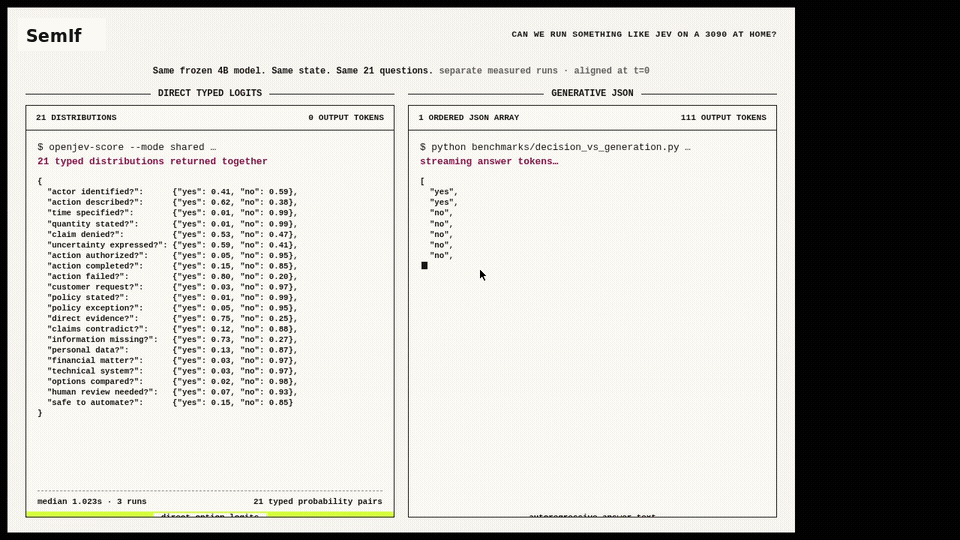
Task: Click the 'DIRECT TYPED LOGITS' panel heading
Action: click(210, 93)
